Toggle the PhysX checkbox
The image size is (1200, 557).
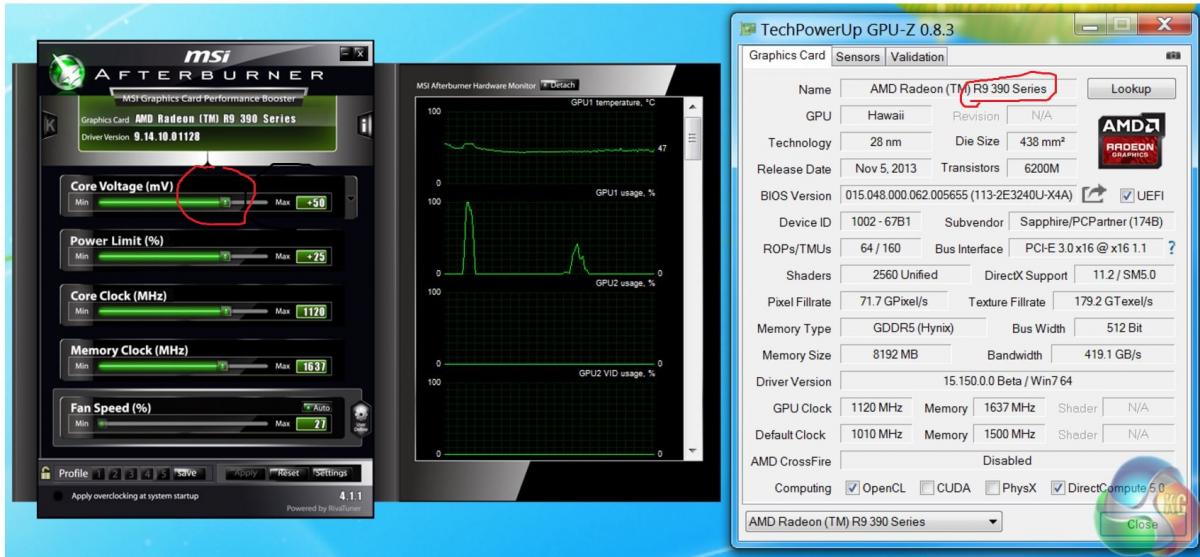click(991, 488)
